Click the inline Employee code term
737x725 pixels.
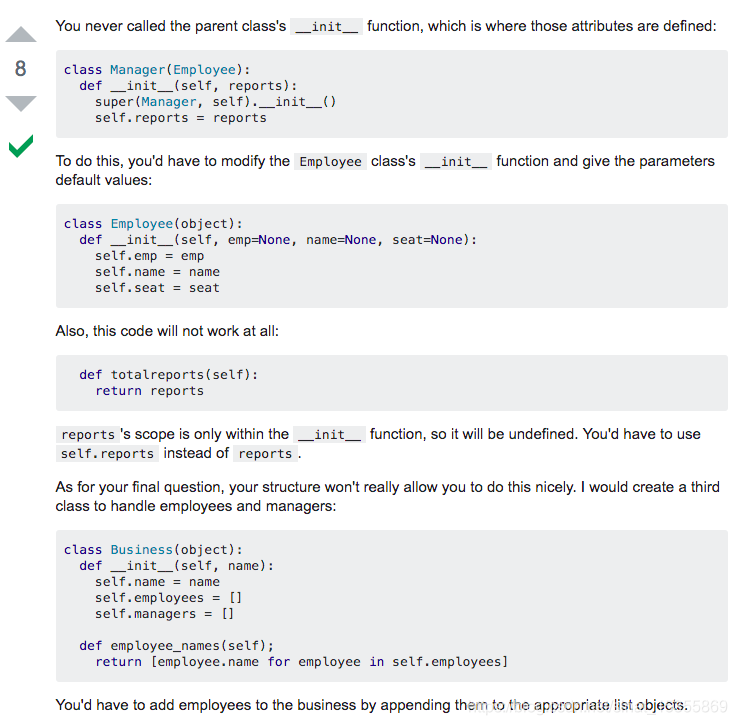(x=330, y=162)
